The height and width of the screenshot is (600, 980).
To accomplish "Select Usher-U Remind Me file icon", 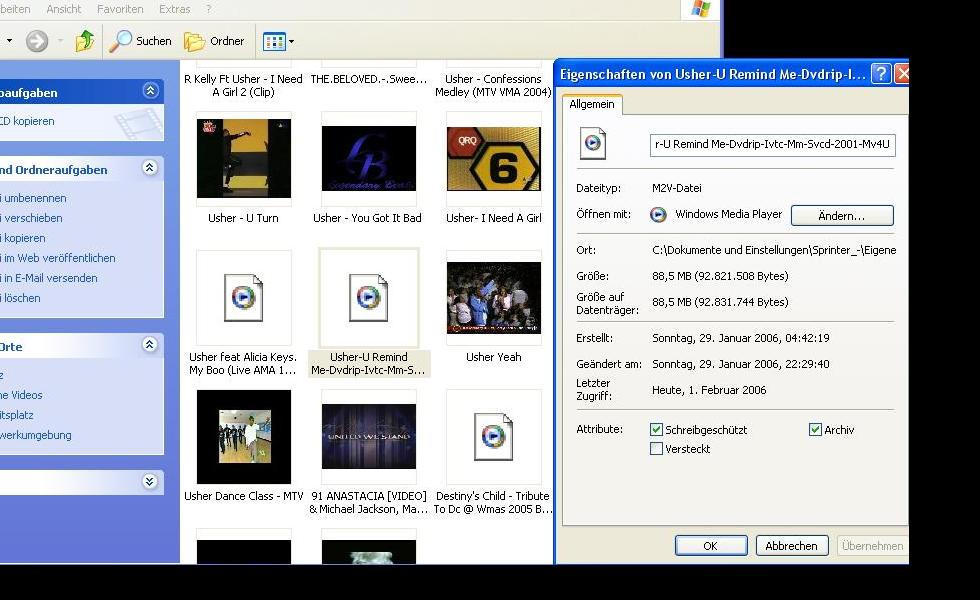I will click(x=369, y=298).
